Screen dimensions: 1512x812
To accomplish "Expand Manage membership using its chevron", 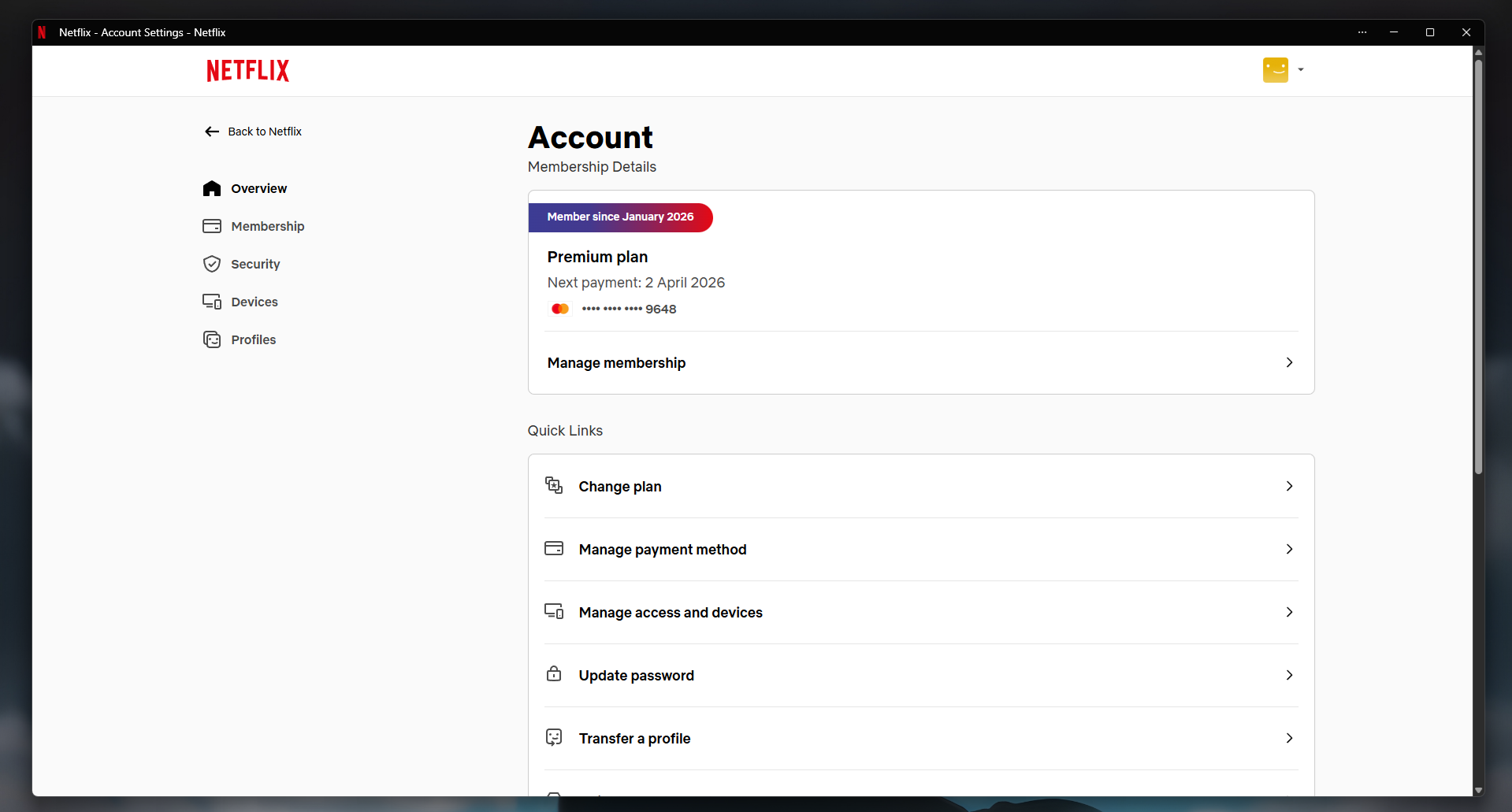I will [x=1289, y=363].
